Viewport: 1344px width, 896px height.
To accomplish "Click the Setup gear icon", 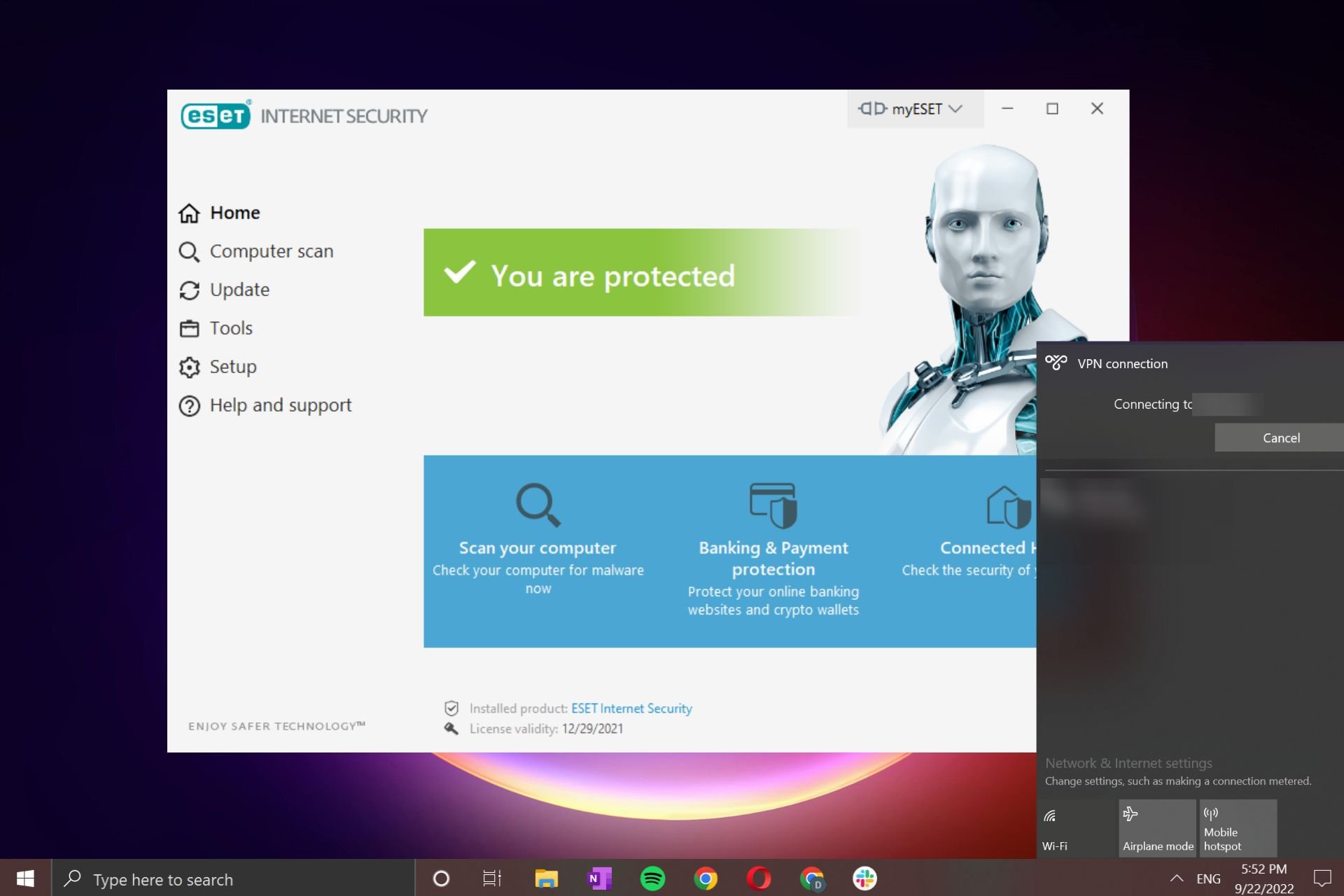I will 189,367.
